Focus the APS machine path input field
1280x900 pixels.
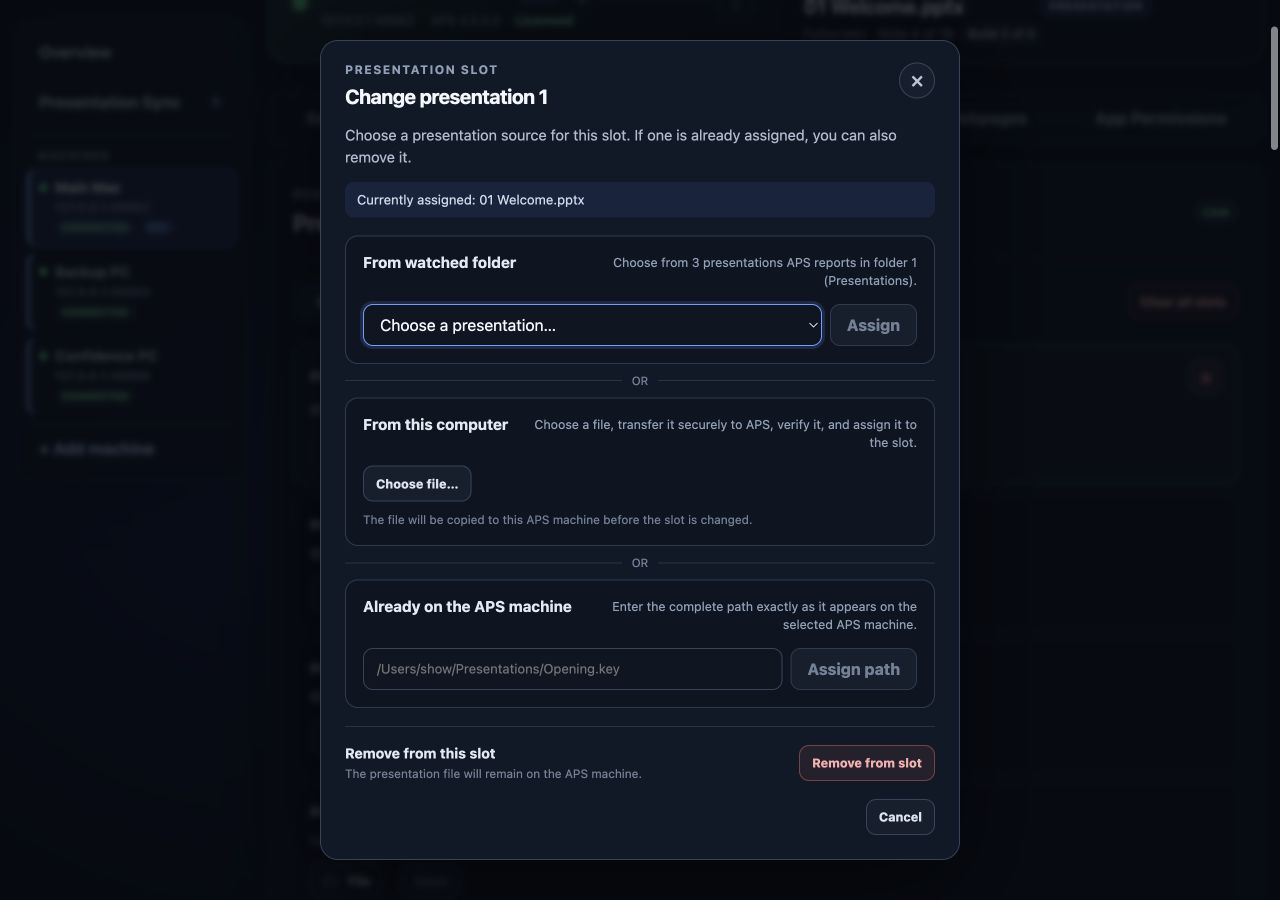click(x=572, y=669)
